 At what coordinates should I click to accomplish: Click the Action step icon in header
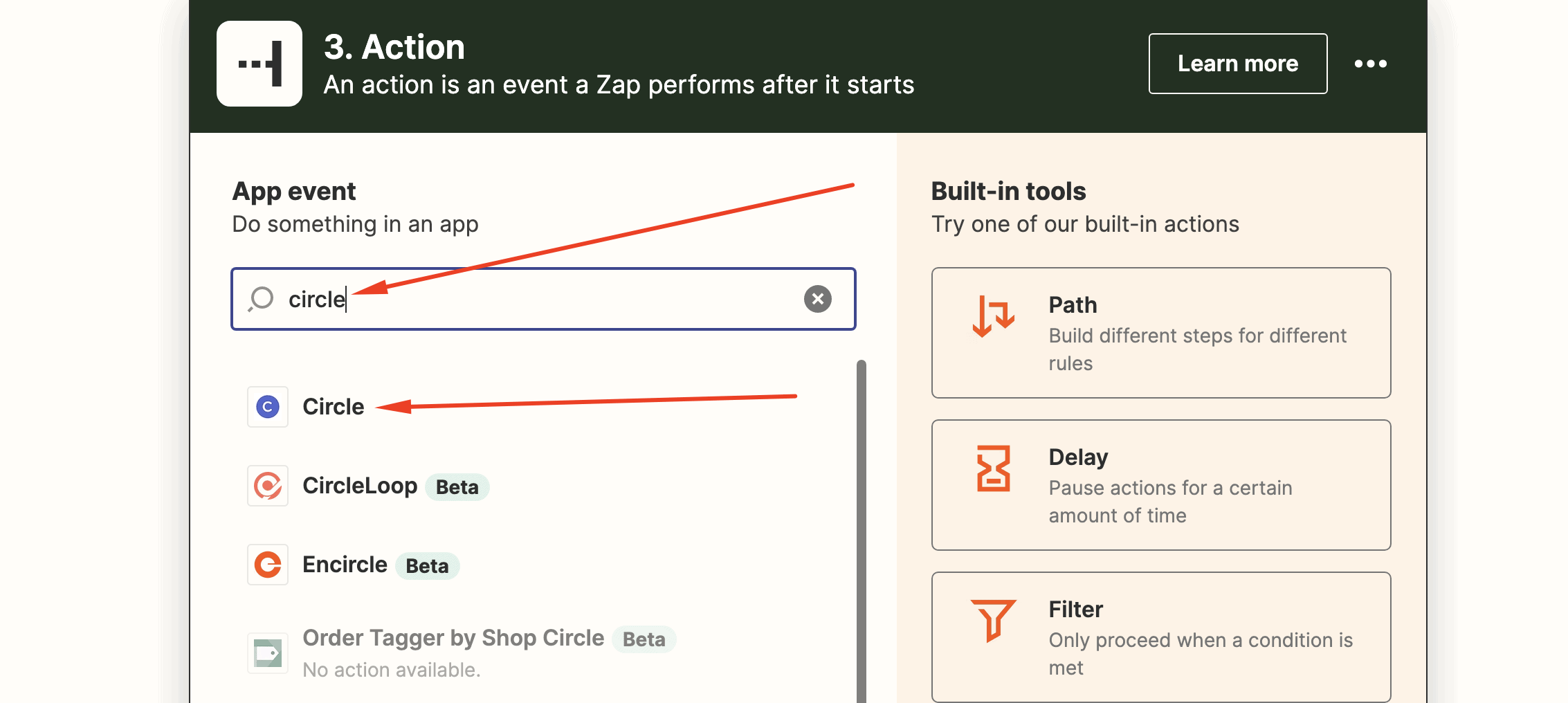pyautogui.click(x=259, y=64)
